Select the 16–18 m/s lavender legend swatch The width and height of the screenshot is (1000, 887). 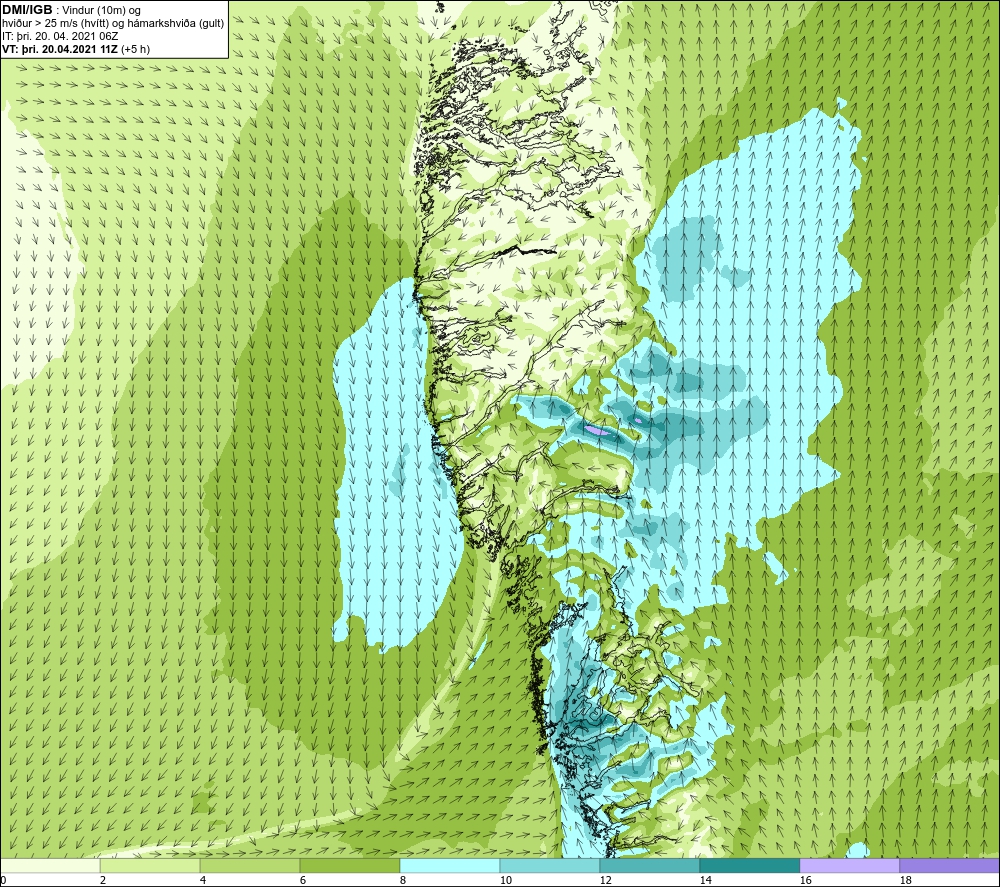[849, 865]
